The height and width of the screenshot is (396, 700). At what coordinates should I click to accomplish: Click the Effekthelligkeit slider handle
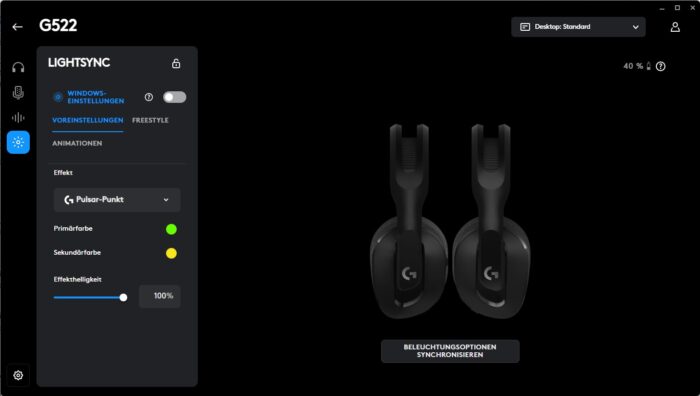coord(123,297)
